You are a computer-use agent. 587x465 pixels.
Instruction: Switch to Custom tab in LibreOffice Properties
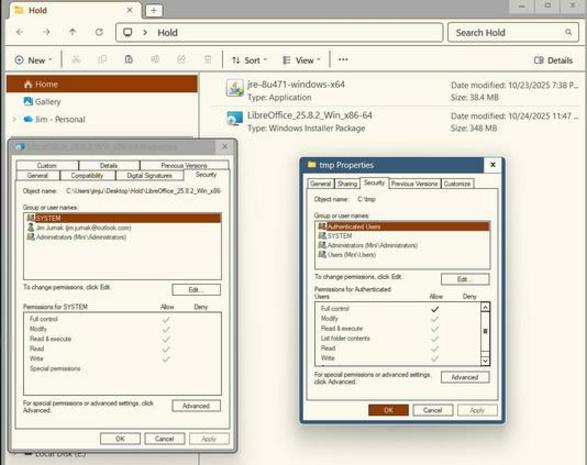click(x=47, y=165)
